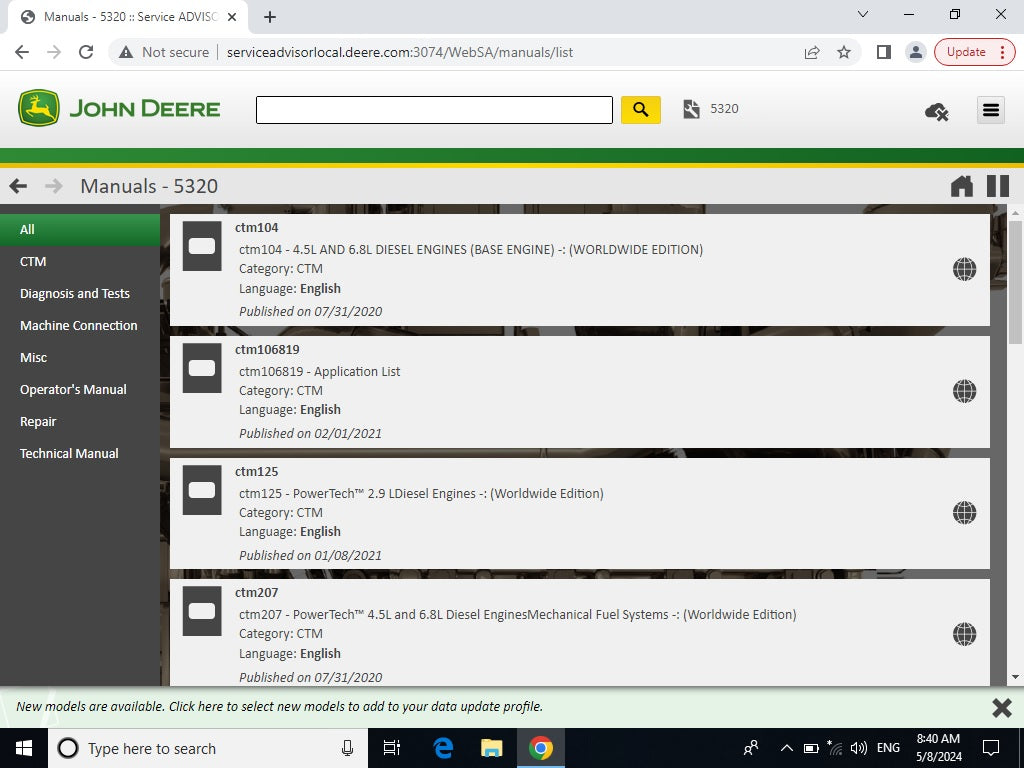The height and width of the screenshot is (768, 1024).
Task: Go to home using house icon
Action: click(961, 186)
